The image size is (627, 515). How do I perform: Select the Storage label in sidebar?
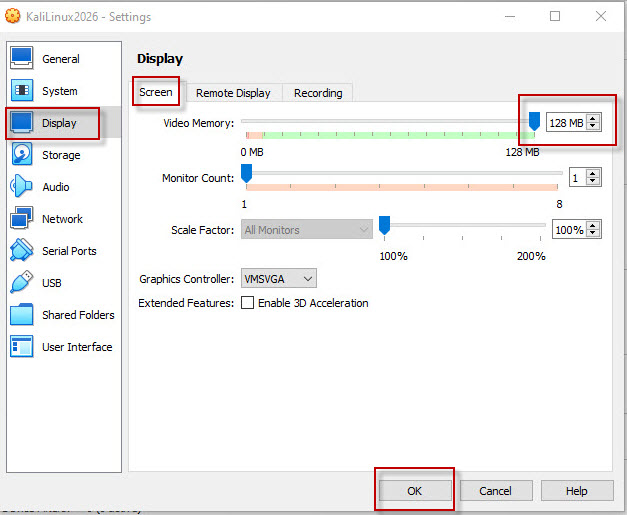pyautogui.click(x=61, y=155)
